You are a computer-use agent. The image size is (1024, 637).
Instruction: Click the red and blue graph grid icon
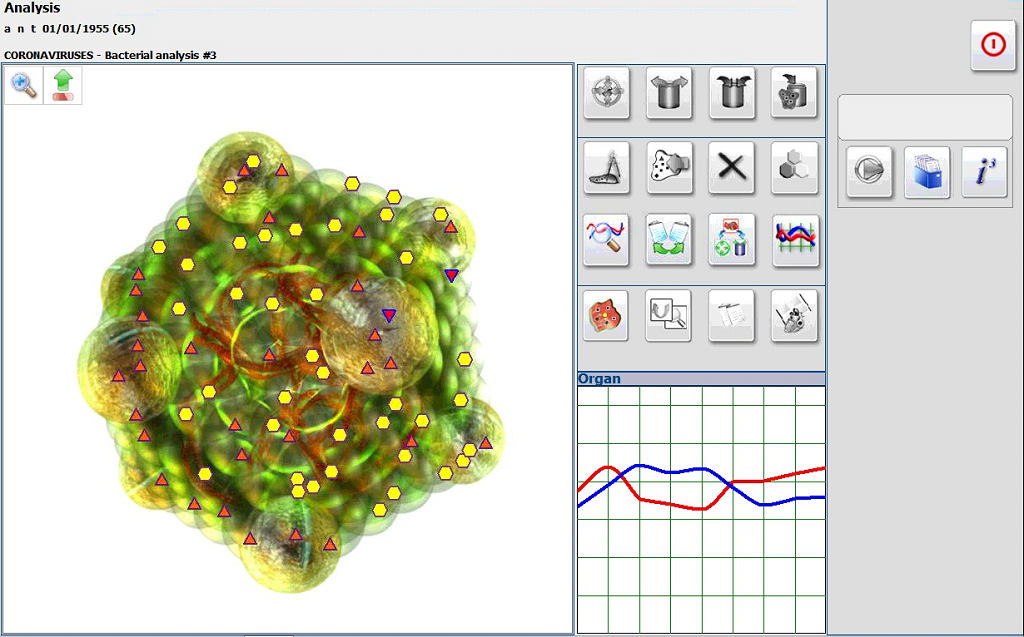(795, 240)
